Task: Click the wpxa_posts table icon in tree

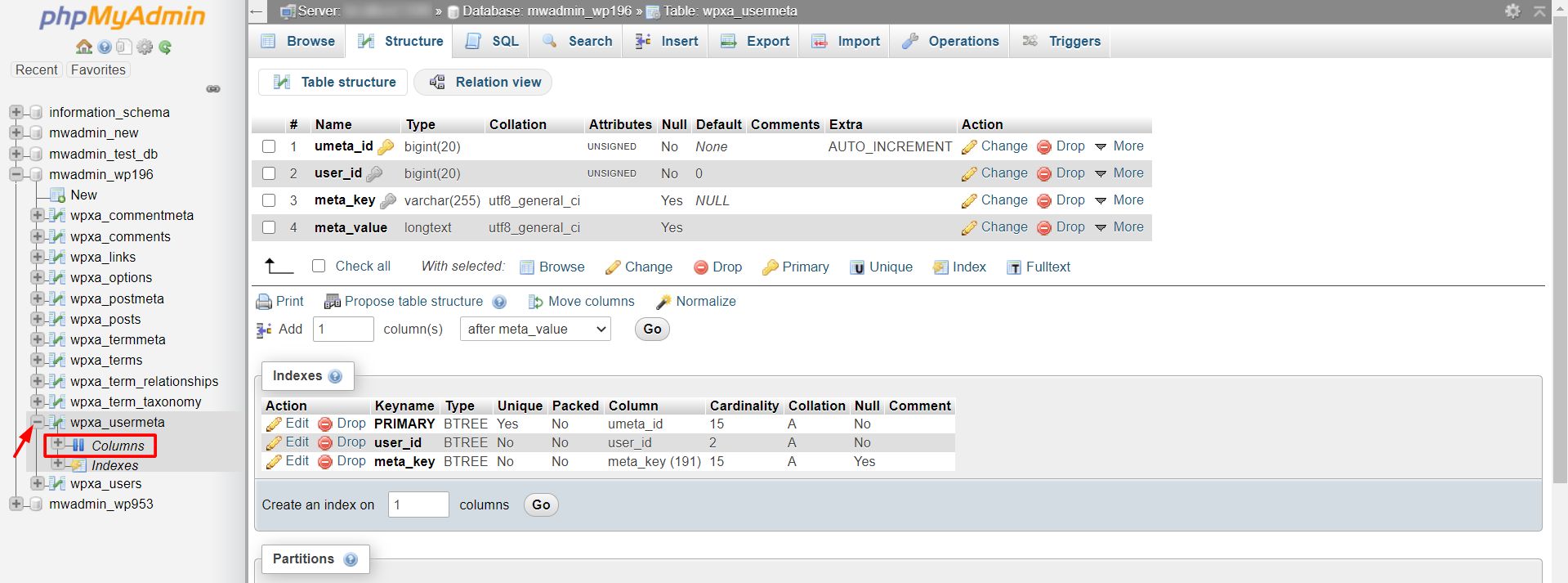Action: pyautogui.click(x=57, y=319)
